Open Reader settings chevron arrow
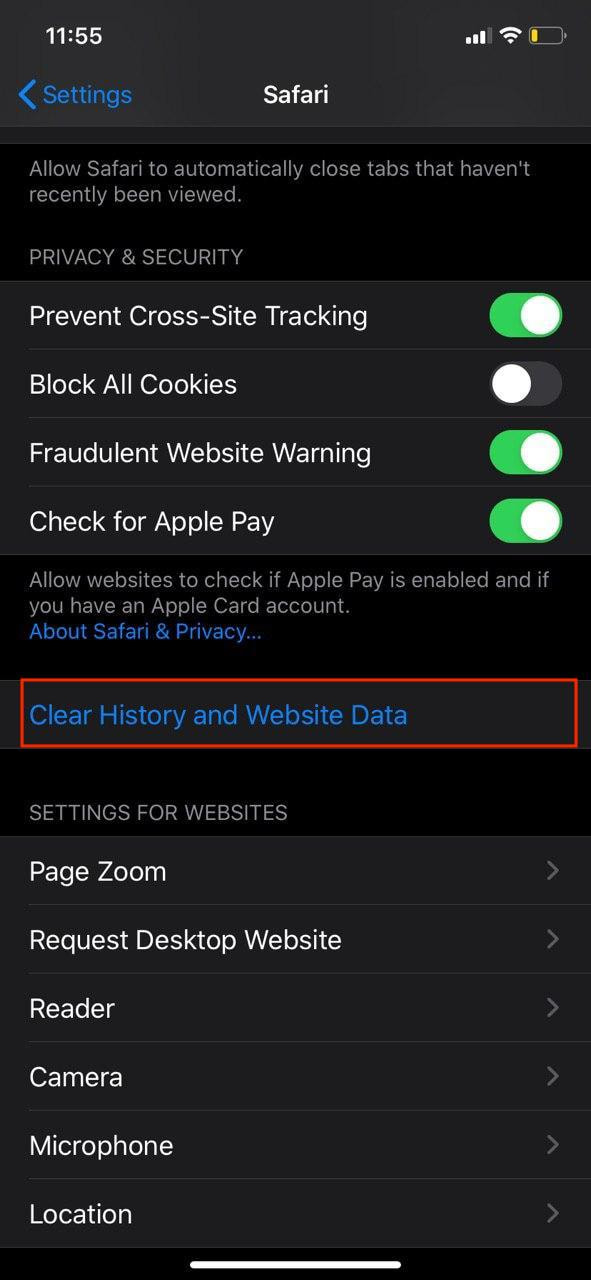The image size is (591, 1280). tap(552, 1008)
